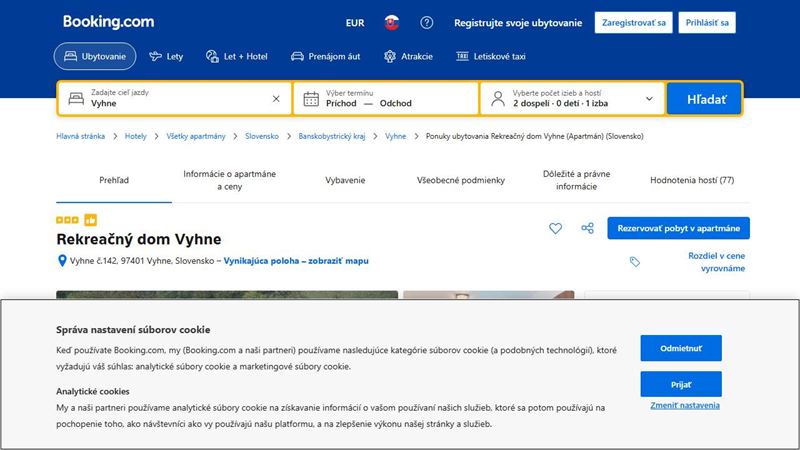Go to Hlavná stránka breadcrumb
Image resolution: width=800 pixels, height=450 pixels.
coord(81,136)
